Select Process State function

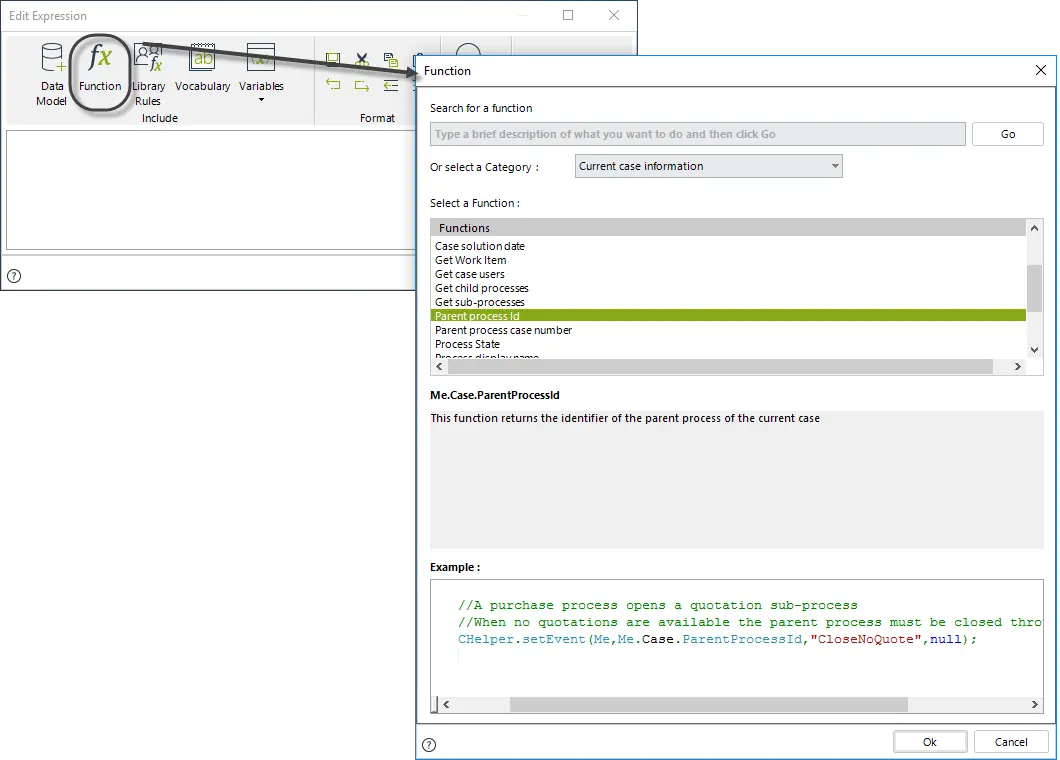pos(728,344)
